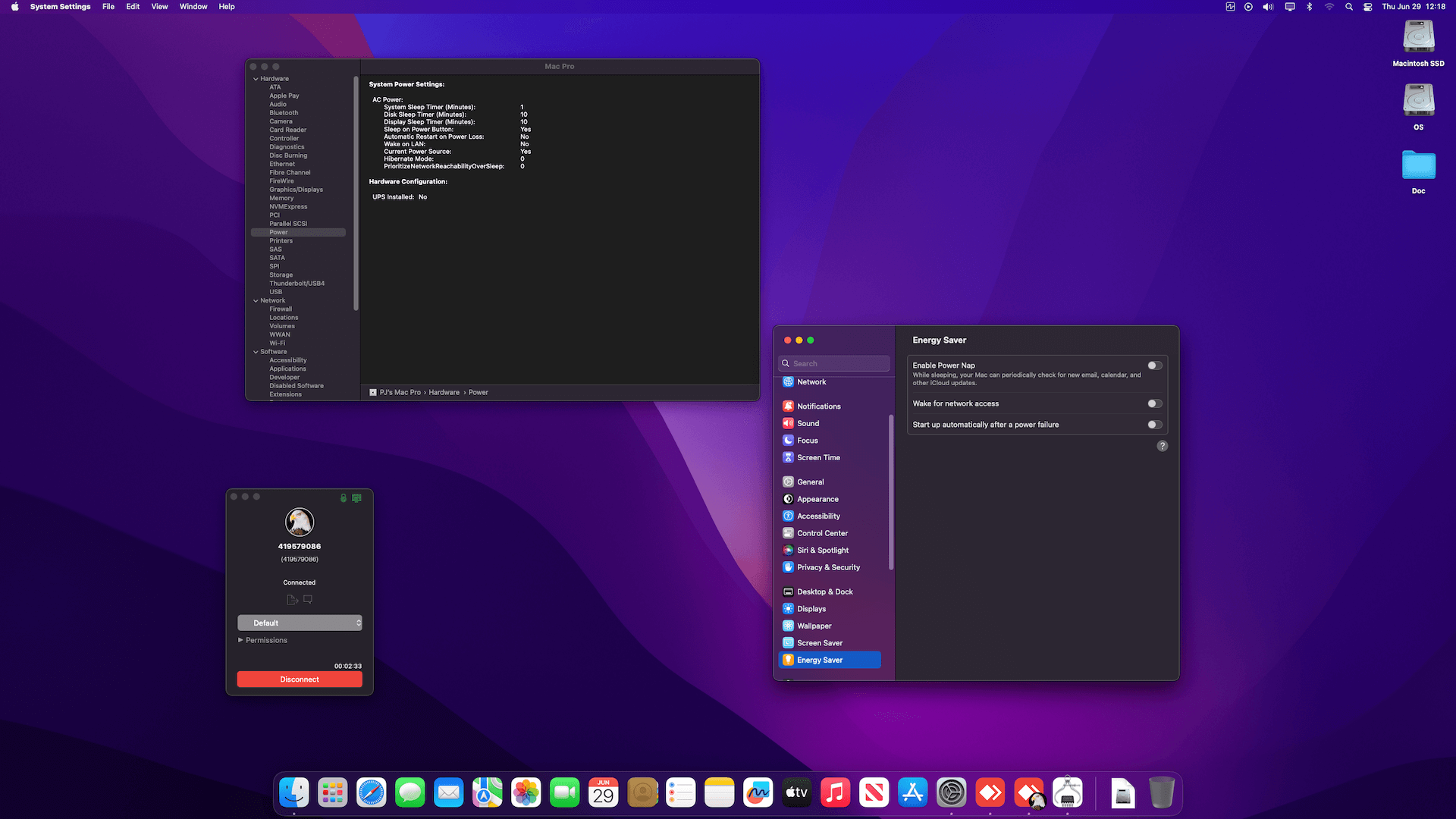The image size is (1456, 819).
Task: Toggle Start up automatically after power failure
Action: (1155, 425)
